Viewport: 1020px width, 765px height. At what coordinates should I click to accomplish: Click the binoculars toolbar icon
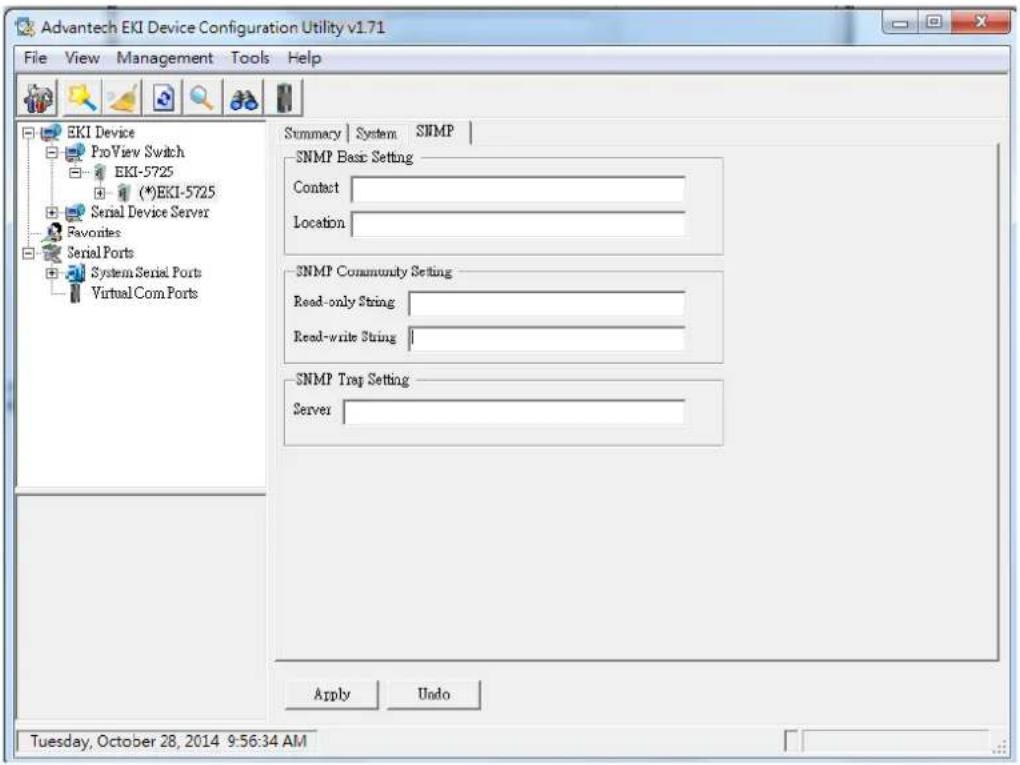(x=243, y=99)
